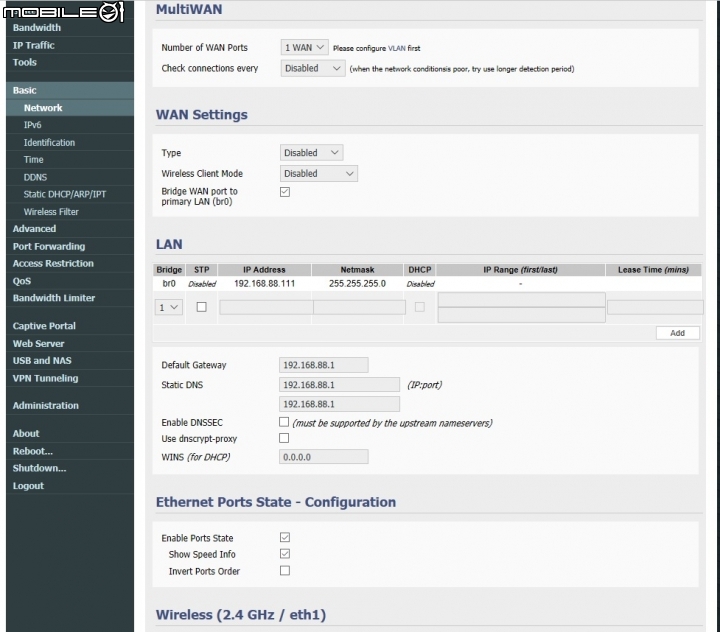Screen dimensions: 720x632
Task: Open the Administration menu
Action: coord(45,405)
